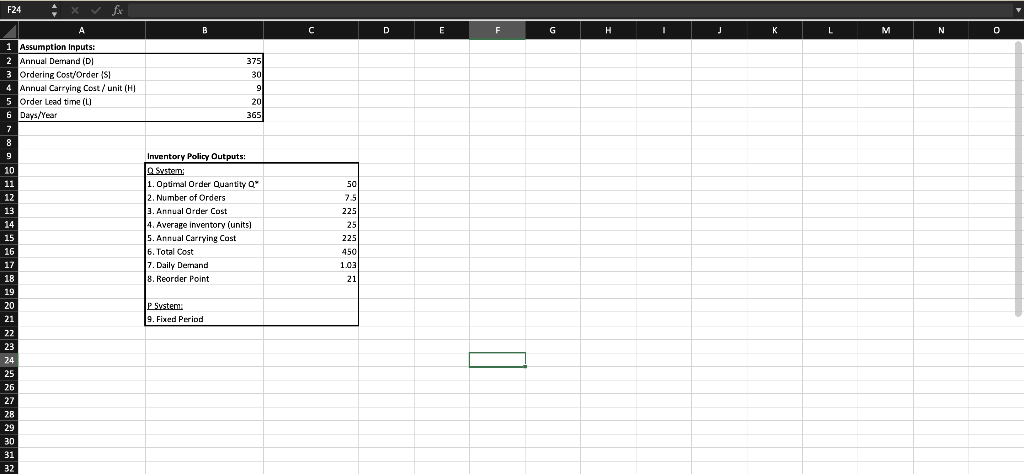Screen dimensions: 1024x474
Task: Select the reorder point value 21
Action: point(311,279)
